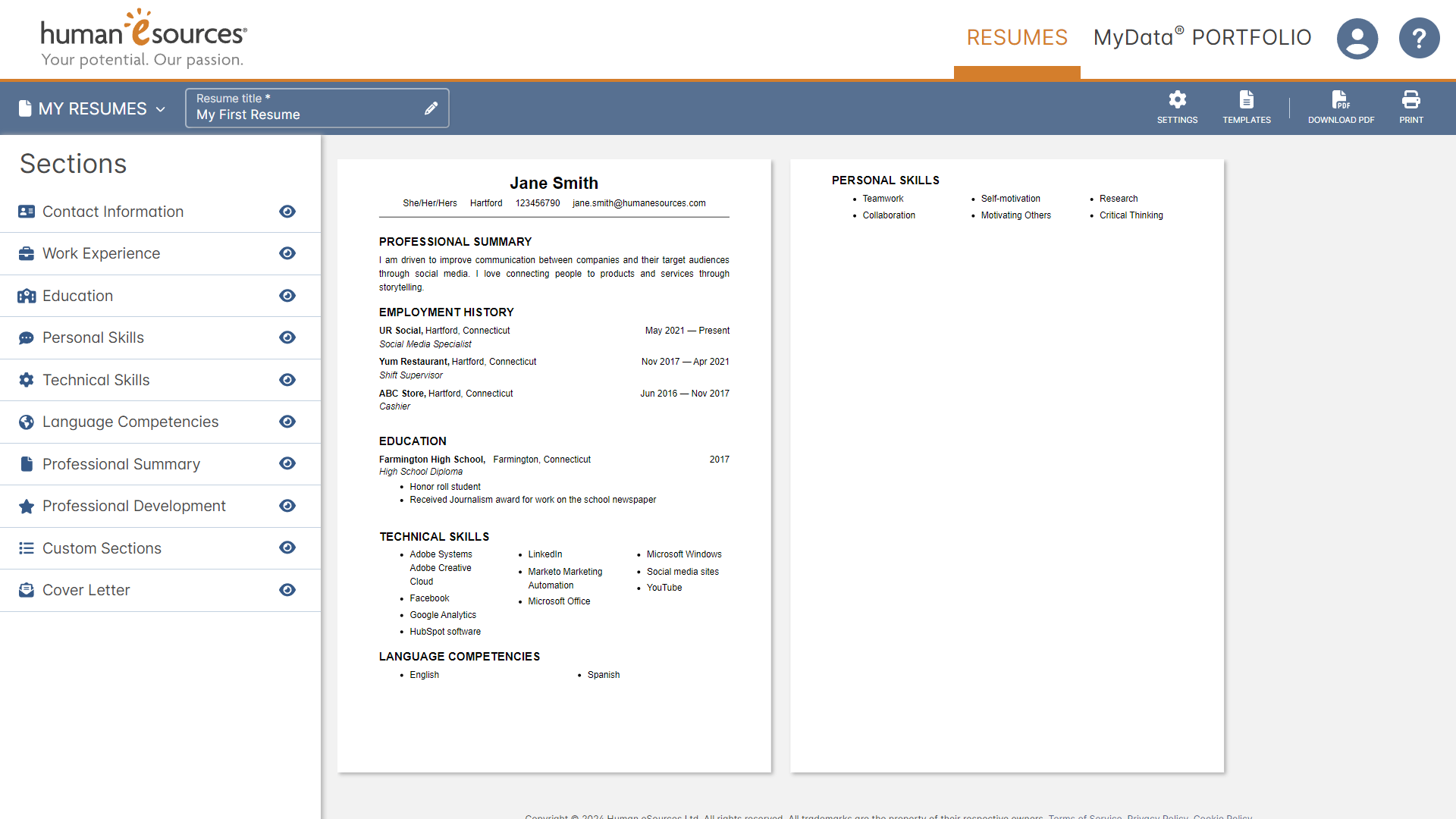Open Language Competencies section label
This screenshot has height=819, width=1456.
coord(130,422)
